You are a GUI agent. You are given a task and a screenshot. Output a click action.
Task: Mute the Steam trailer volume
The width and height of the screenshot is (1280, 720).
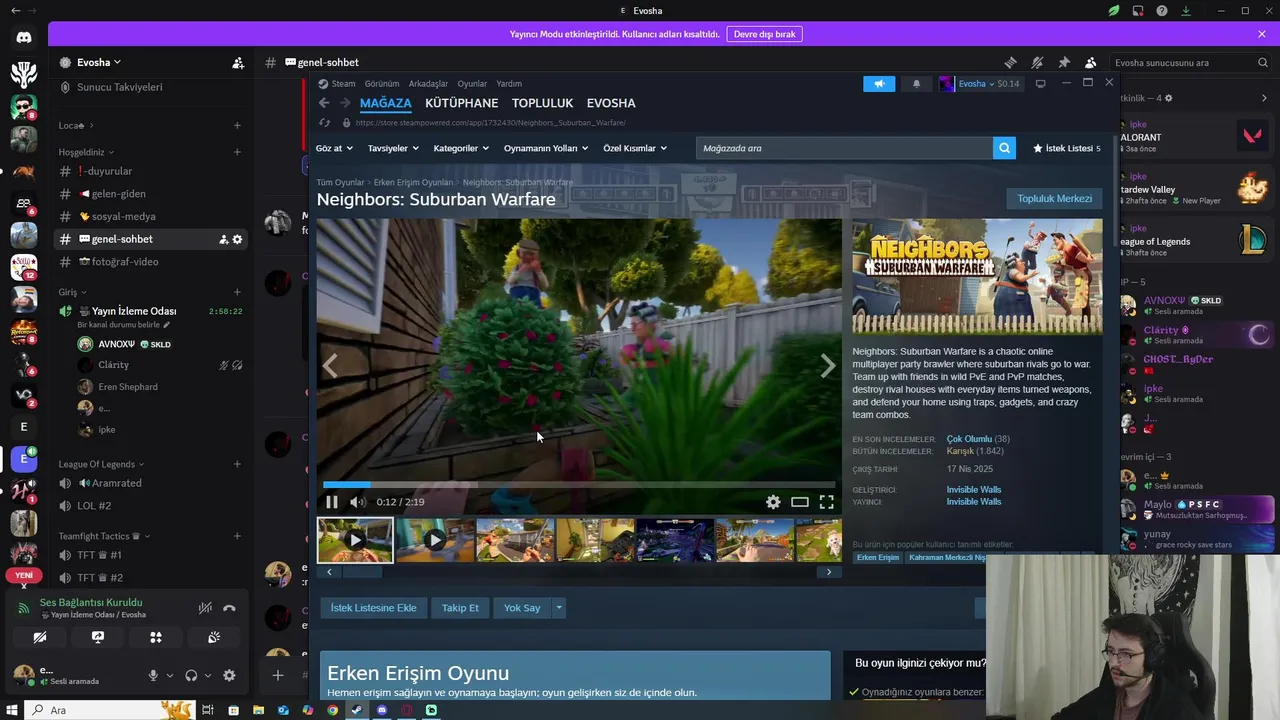click(357, 502)
